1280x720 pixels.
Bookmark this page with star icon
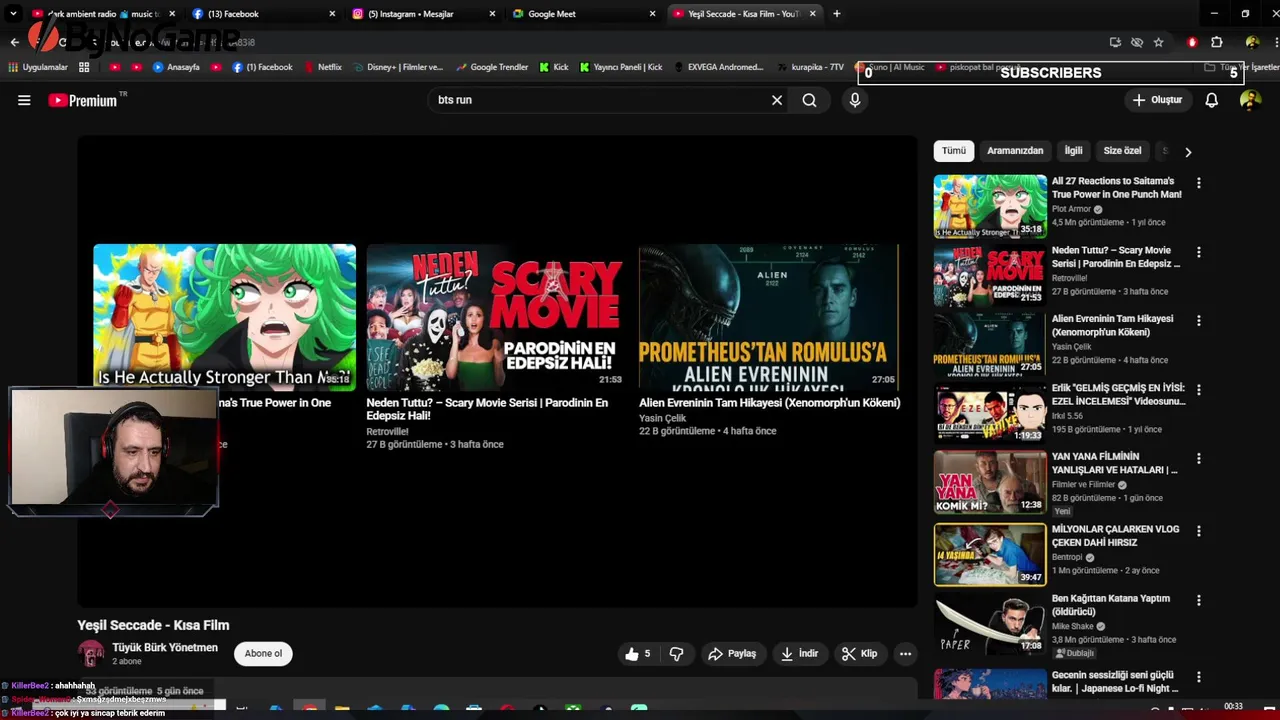click(1158, 42)
